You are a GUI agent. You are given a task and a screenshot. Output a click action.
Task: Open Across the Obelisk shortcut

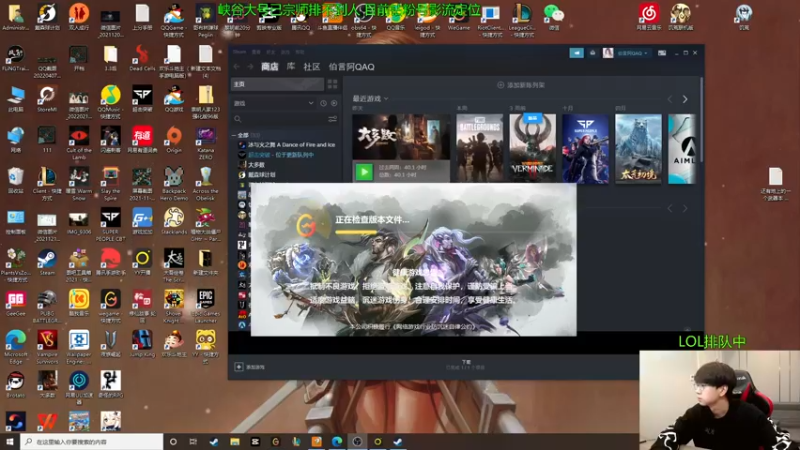click(x=205, y=184)
